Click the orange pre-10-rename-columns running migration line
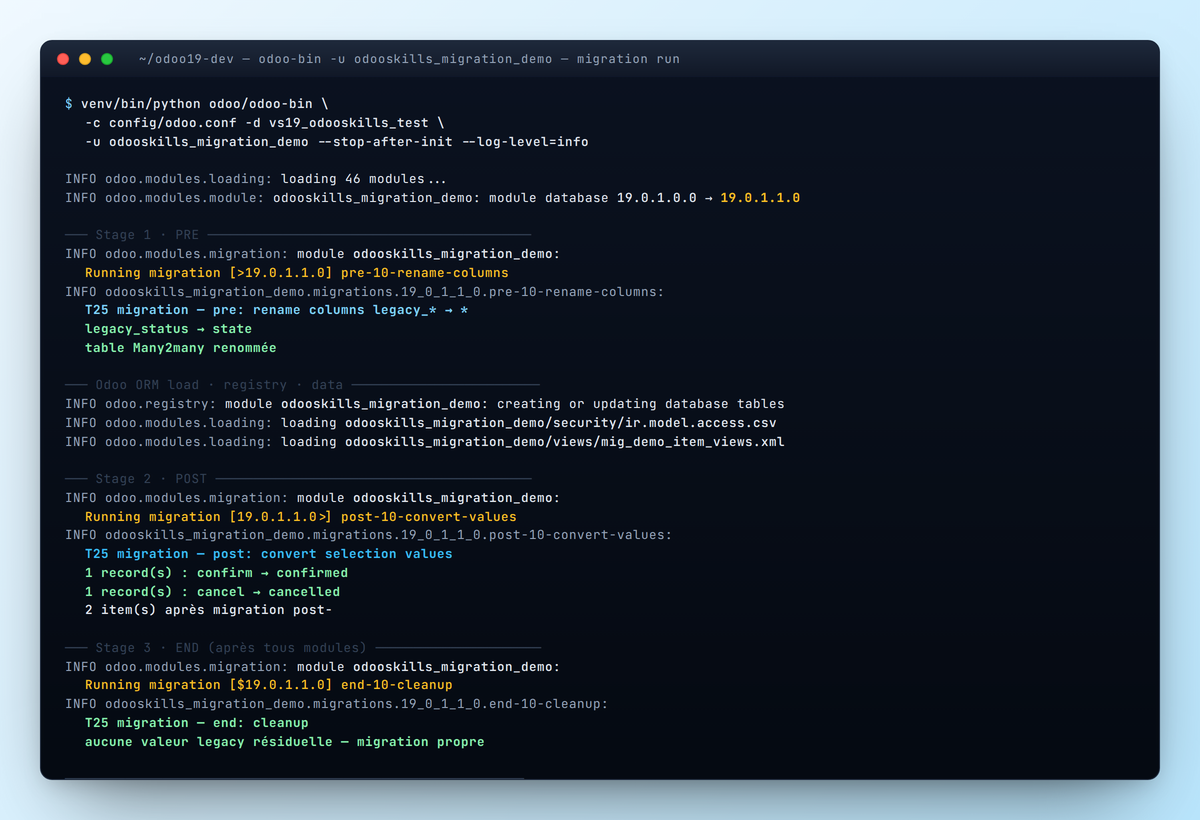 296,273
